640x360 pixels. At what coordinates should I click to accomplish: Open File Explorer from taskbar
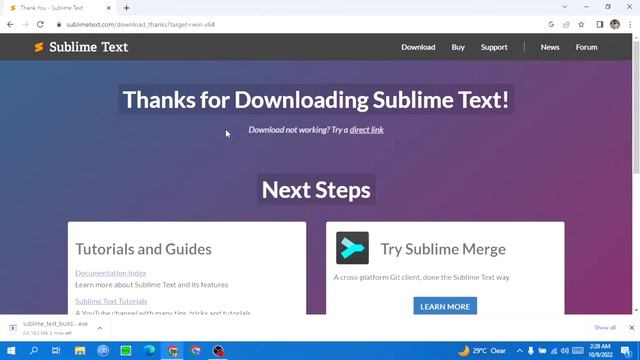[80, 351]
